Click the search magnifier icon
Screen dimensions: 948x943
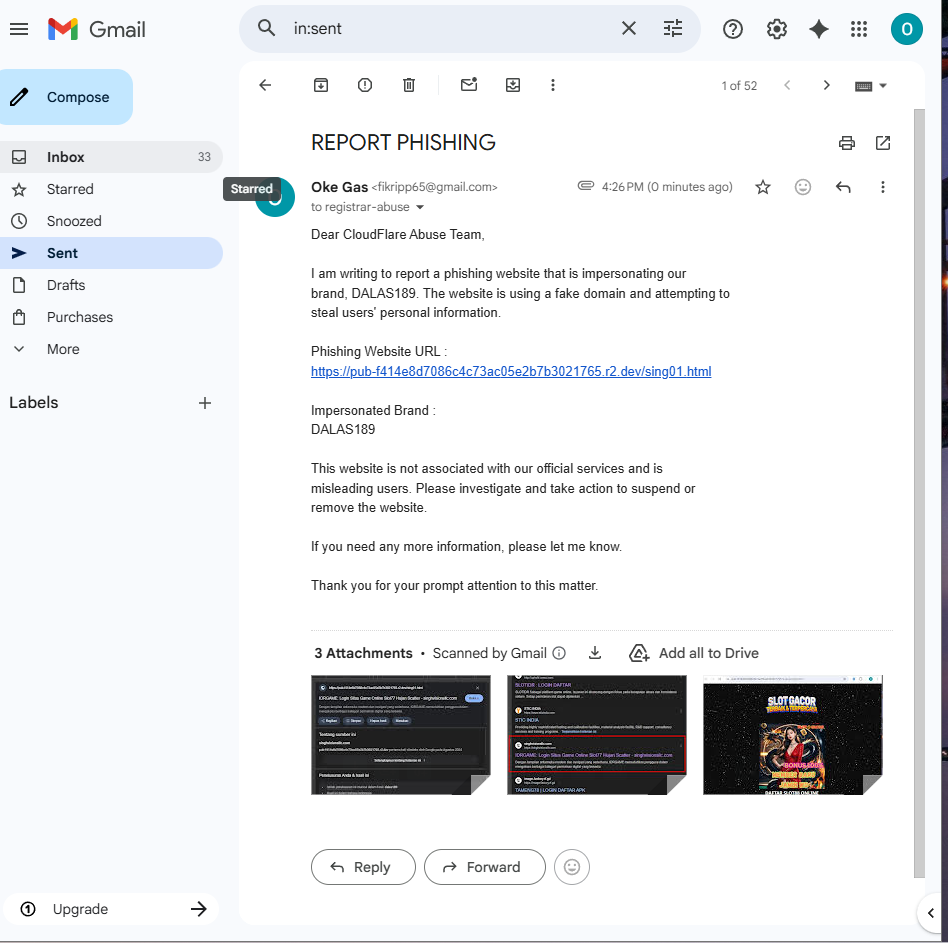(x=266, y=28)
